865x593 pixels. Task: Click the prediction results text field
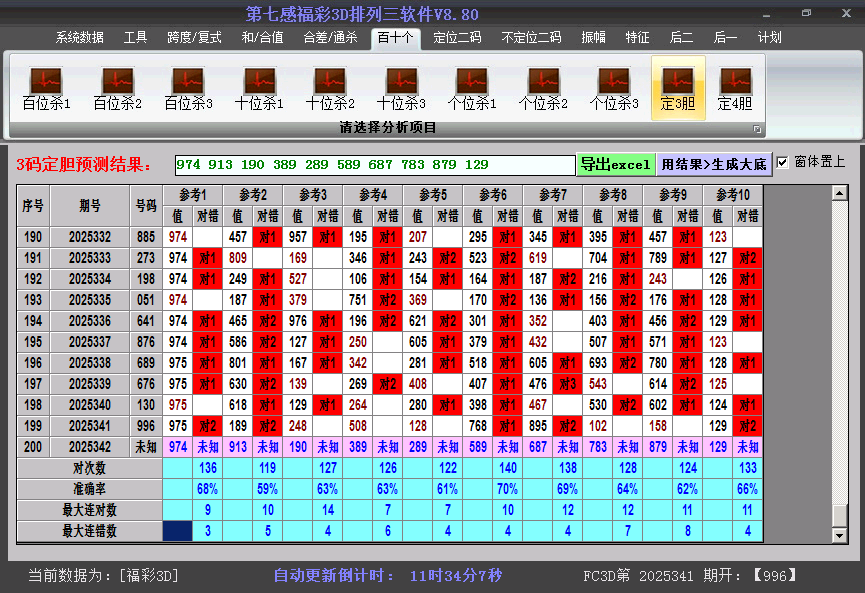coord(374,165)
